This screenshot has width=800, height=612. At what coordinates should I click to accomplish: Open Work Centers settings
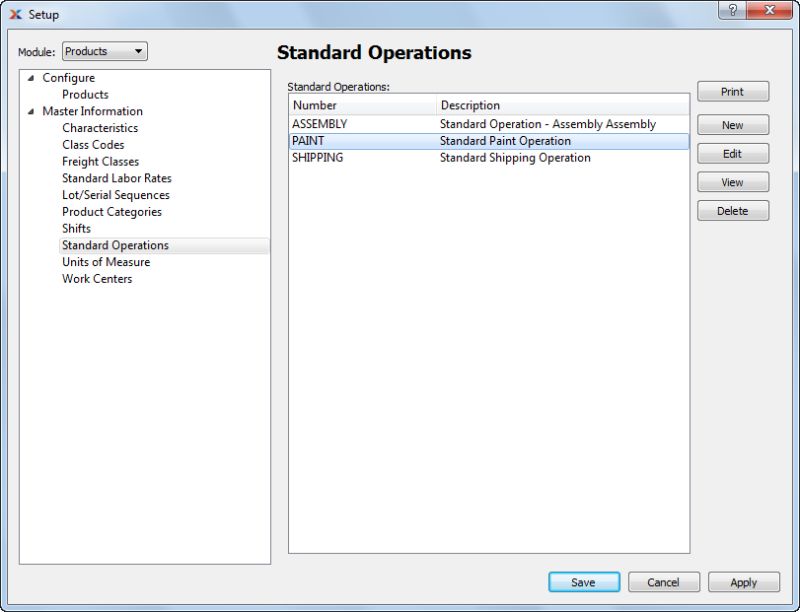tap(96, 278)
